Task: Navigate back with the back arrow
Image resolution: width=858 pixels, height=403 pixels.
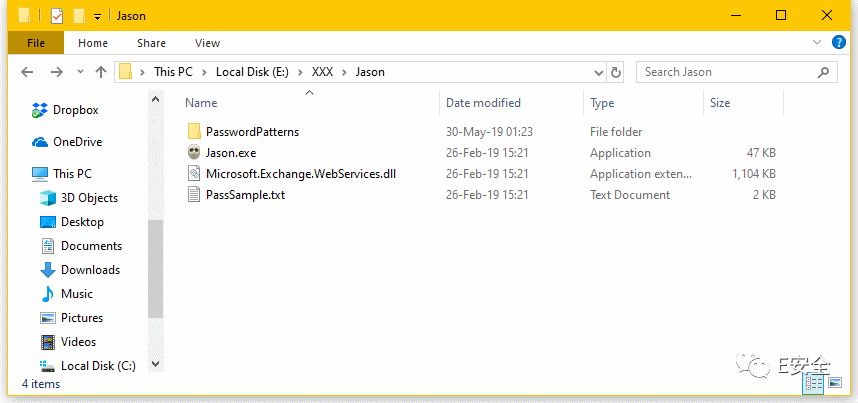Action: tap(28, 72)
